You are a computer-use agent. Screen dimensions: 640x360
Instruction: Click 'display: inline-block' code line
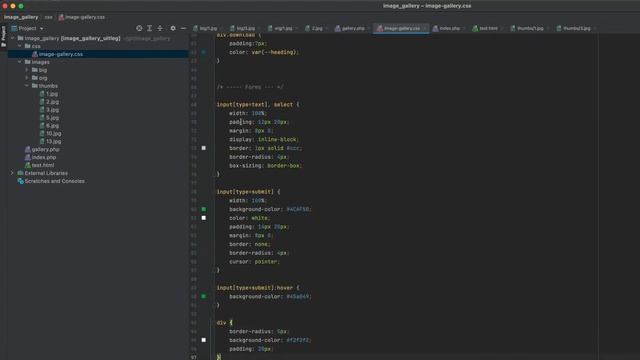264,140
